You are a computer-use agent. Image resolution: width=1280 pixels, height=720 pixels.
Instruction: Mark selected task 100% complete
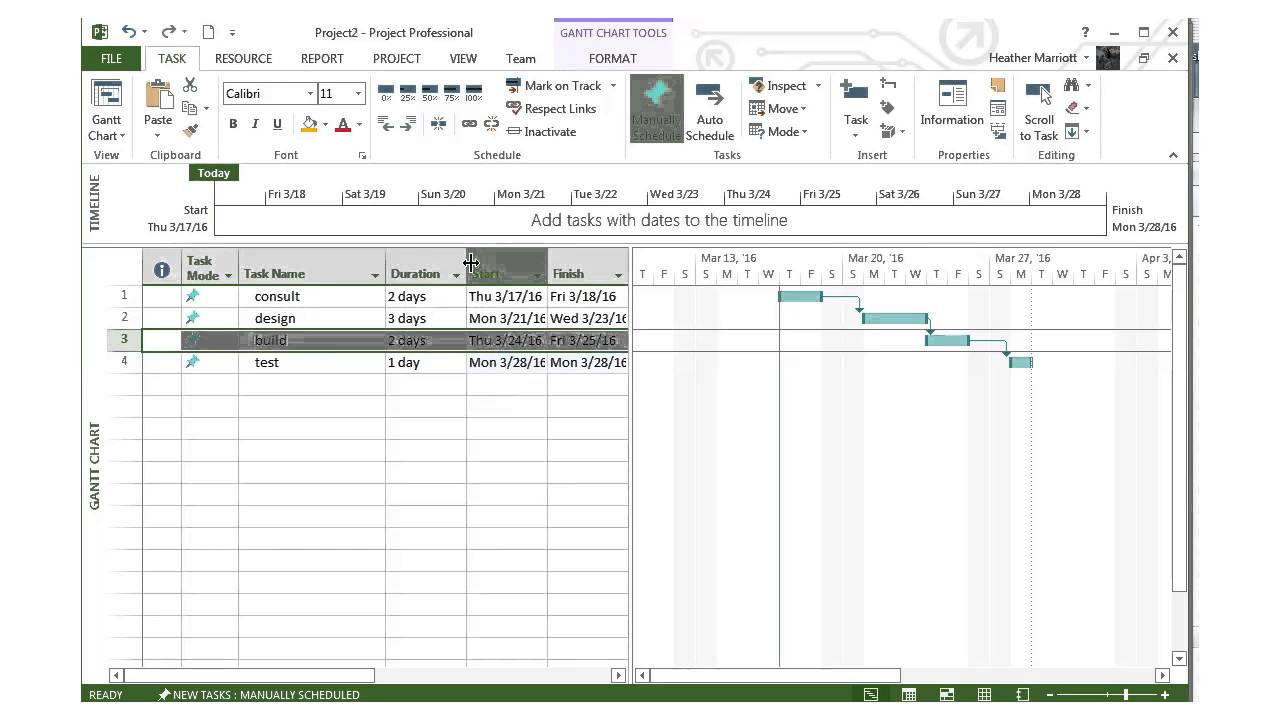(474, 93)
